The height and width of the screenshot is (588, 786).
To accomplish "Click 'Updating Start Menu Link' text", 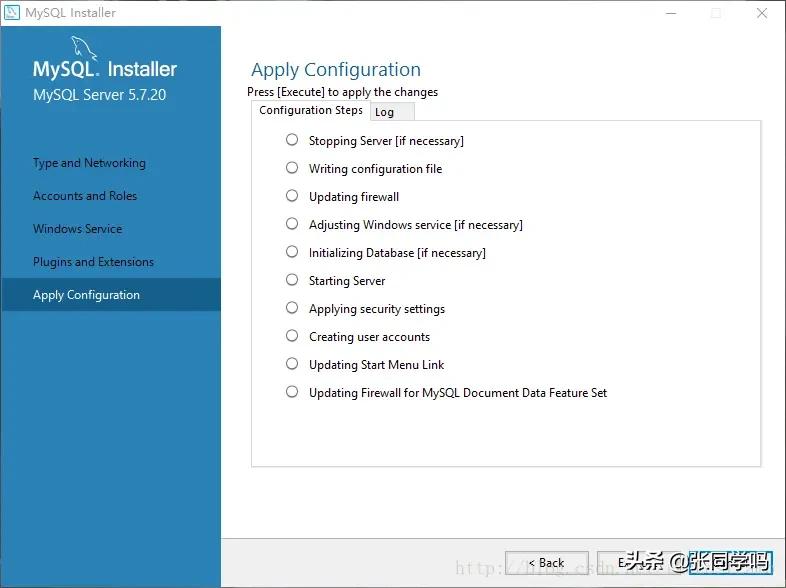I will pyautogui.click(x=376, y=365).
